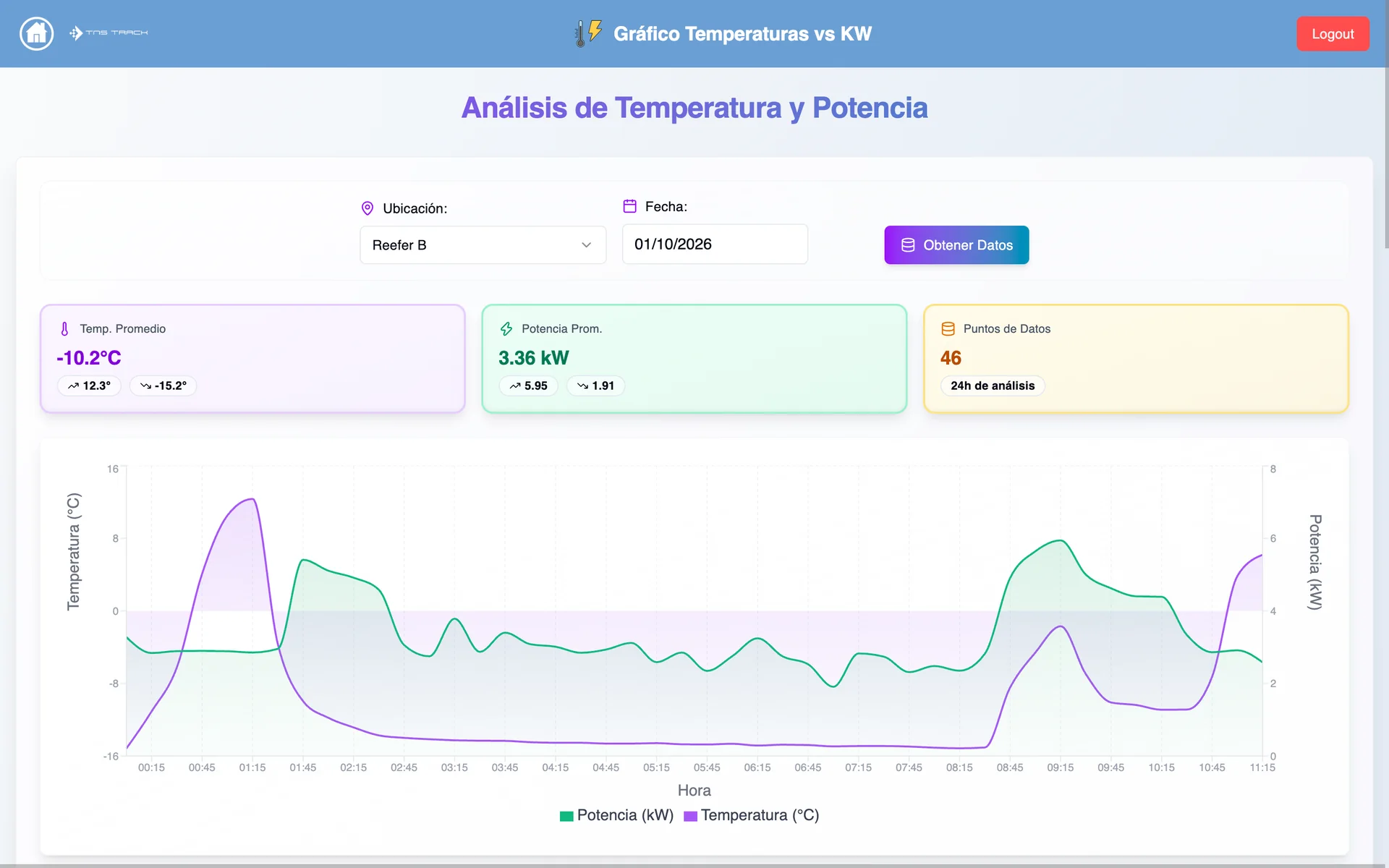Click the 01:15 label on the Hora axis
The height and width of the screenshot is (868, 1389).
[x=252, y=767]
